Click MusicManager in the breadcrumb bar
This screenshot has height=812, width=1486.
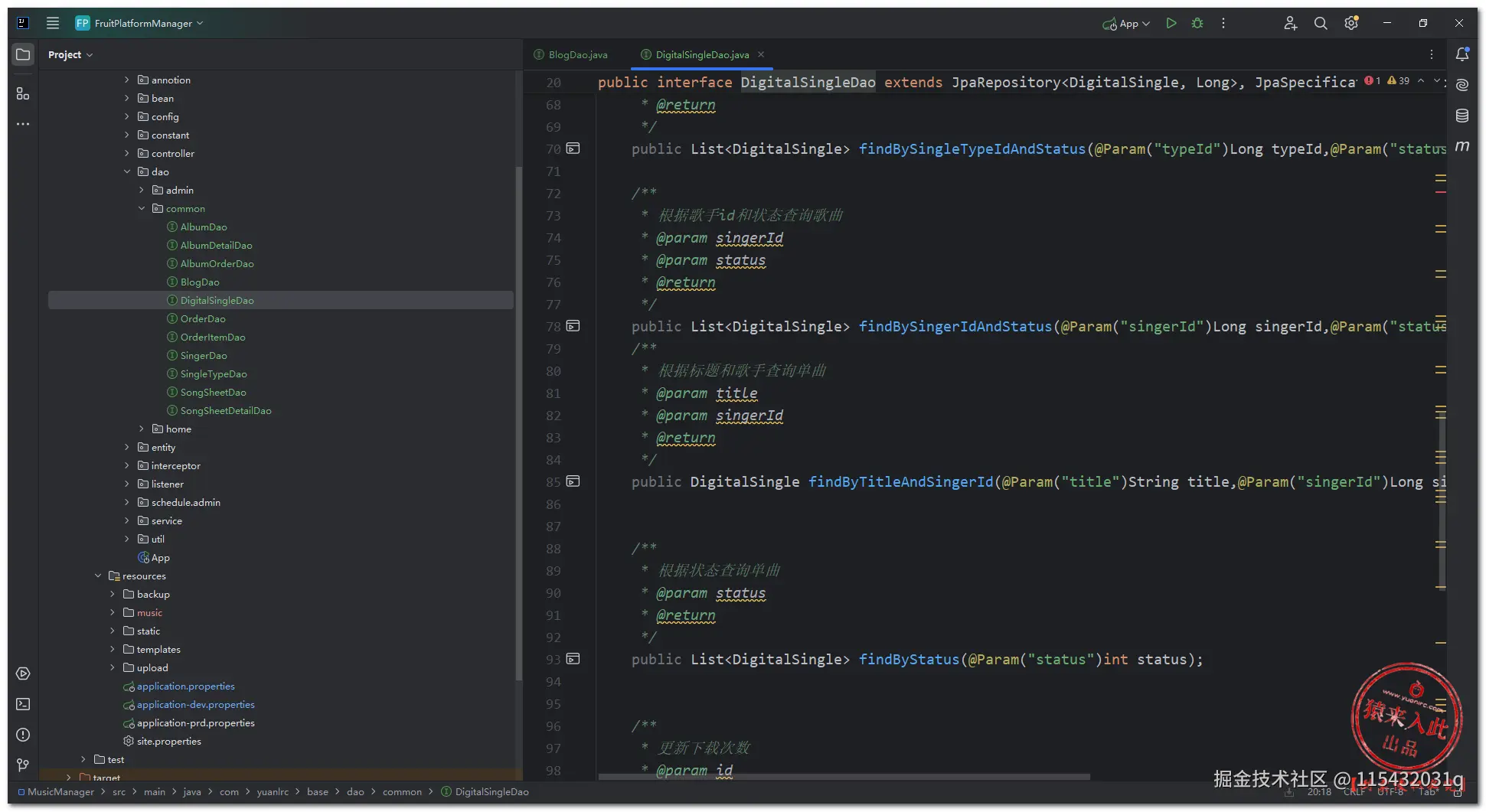click(60, 791)
